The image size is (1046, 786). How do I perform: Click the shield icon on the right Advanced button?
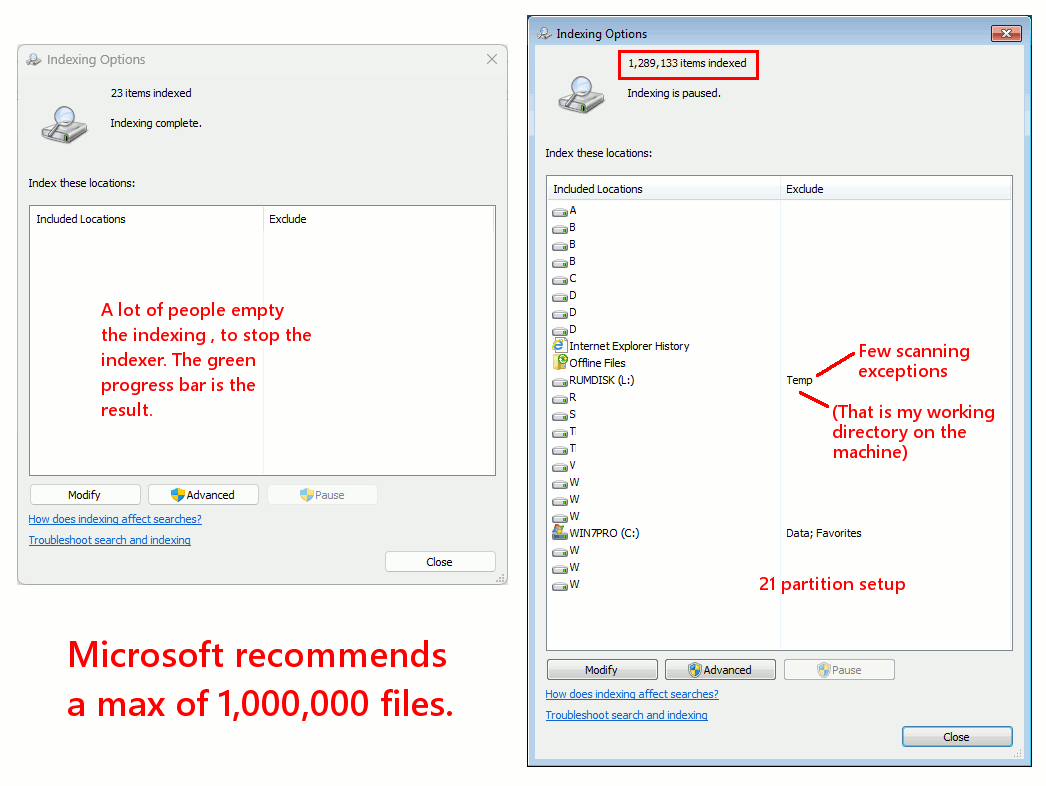(x=694, y=669)
